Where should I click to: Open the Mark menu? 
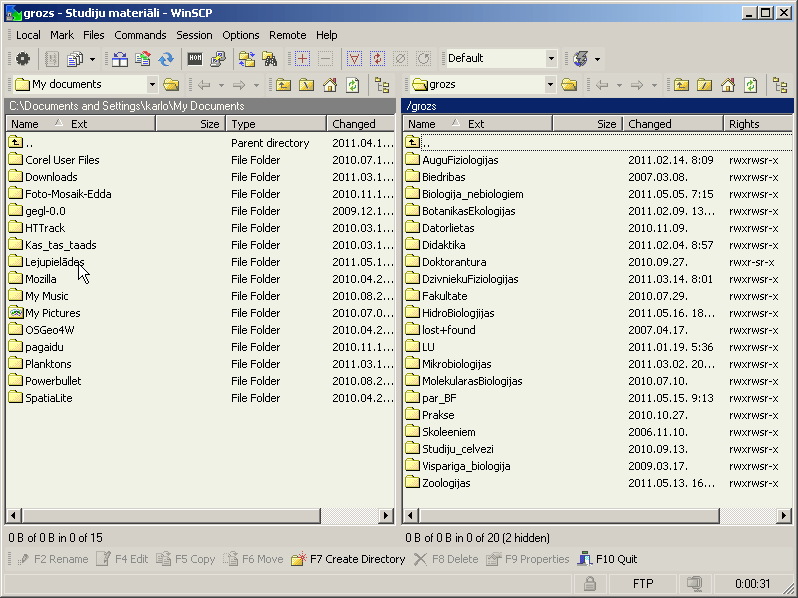62,35
